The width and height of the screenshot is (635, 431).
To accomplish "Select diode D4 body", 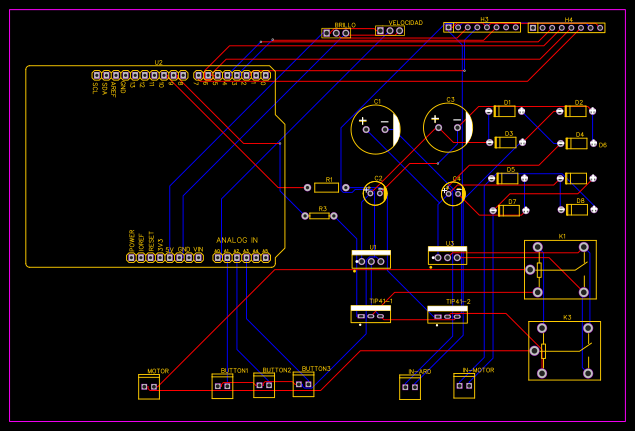I will (577, 143).
